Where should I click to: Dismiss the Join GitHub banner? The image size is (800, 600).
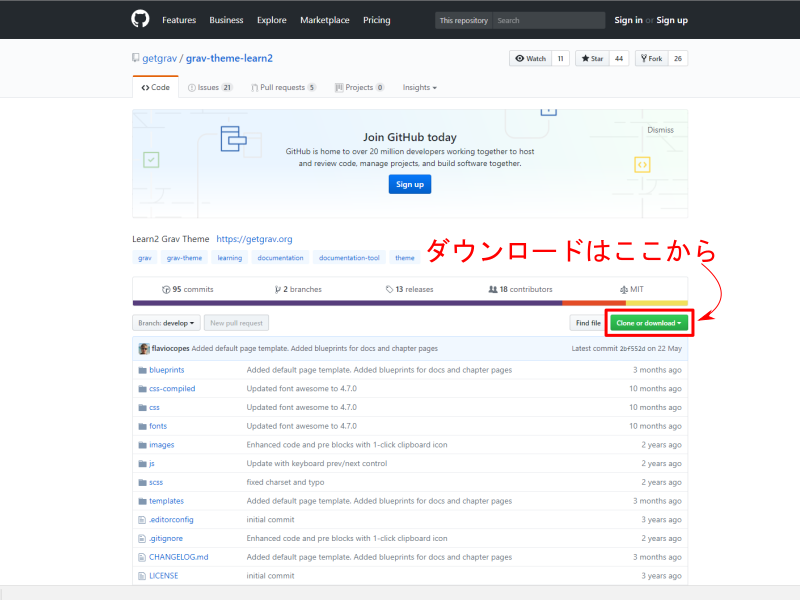[x=660, y=130]
